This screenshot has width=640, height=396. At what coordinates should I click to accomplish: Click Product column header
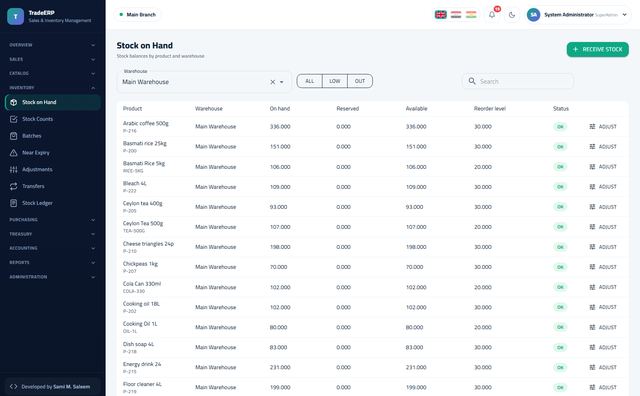point(132,109)
